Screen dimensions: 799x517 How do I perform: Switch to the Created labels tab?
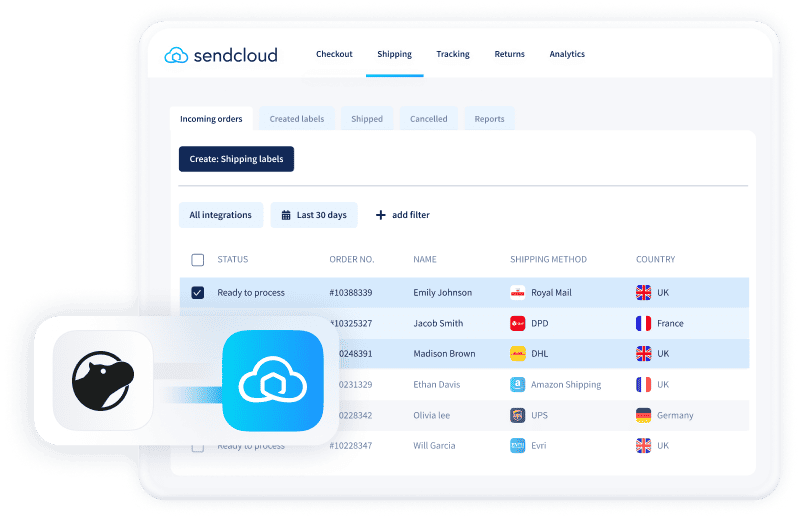pyautogui.click(x=297, y=119)
